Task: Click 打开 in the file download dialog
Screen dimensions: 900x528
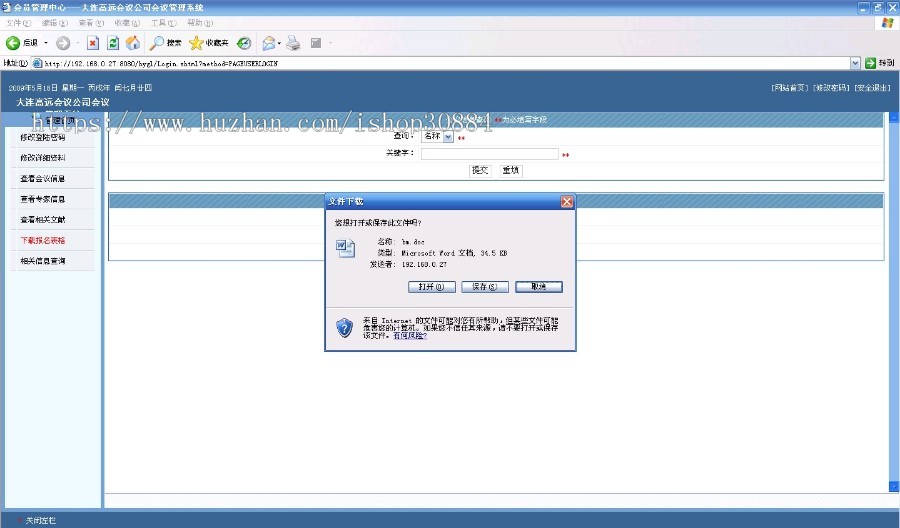Action: tap(432, 287)
